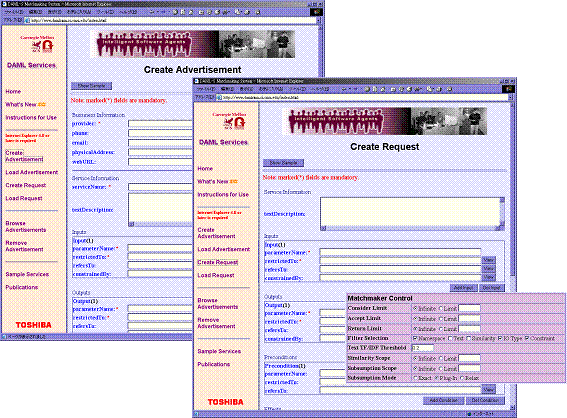
Task: Click the page icon in Create Request address bar
Action: [219, 97]
